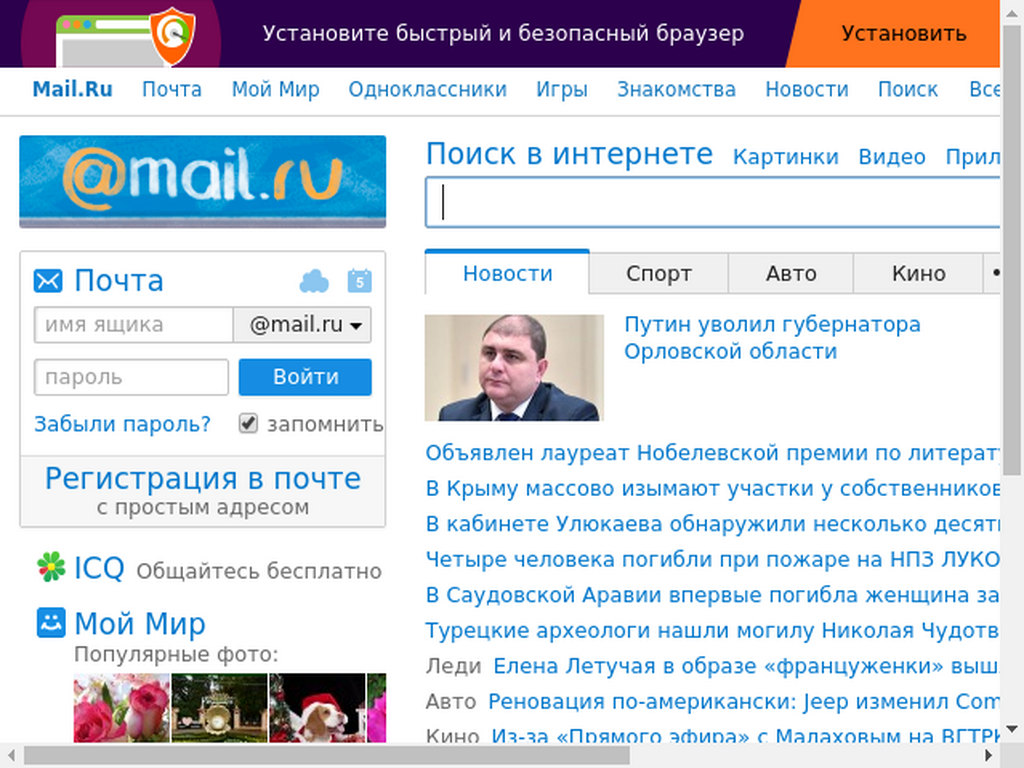Open headline Путин уволил губернатора Орловской области

click(772, 338)
